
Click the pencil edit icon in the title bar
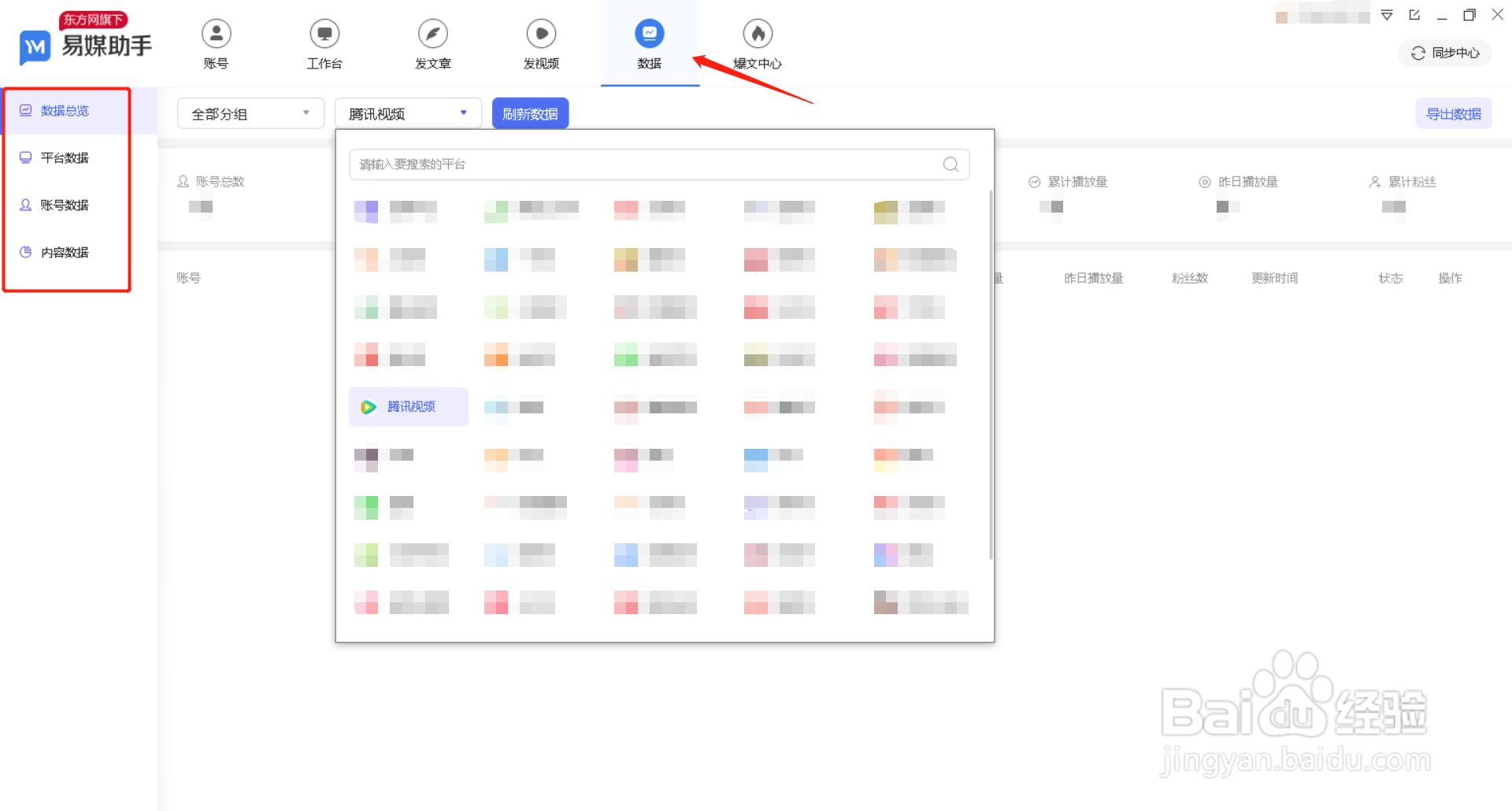point(1414,14)
